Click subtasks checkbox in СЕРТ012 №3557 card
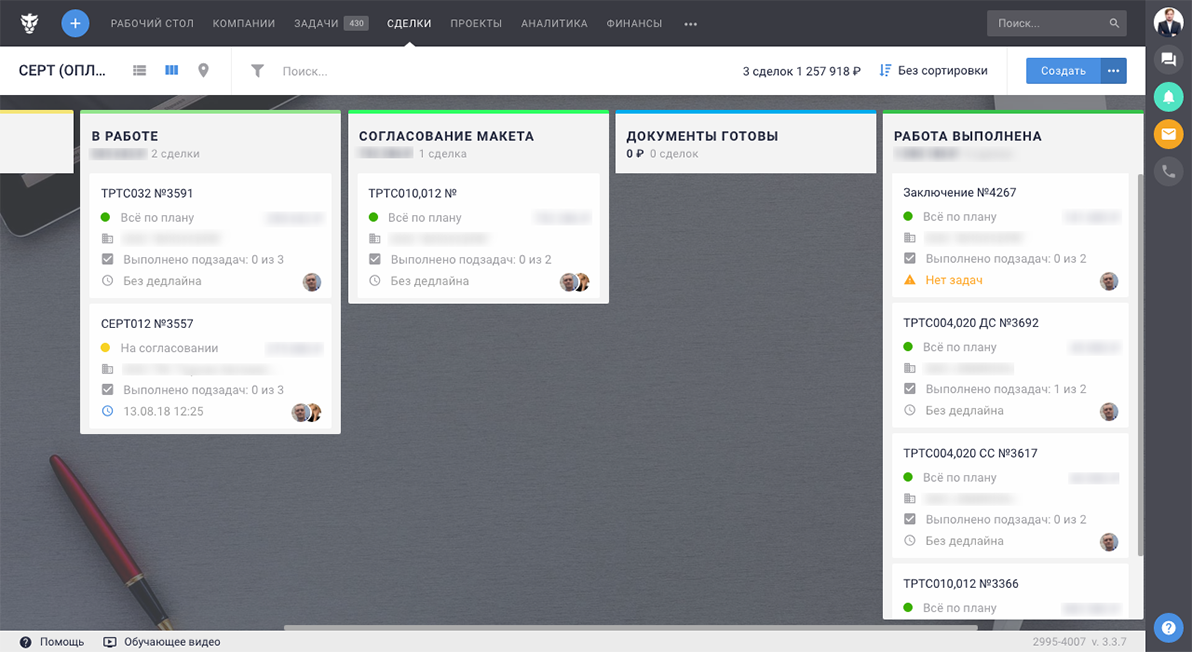 coord(108,390)
